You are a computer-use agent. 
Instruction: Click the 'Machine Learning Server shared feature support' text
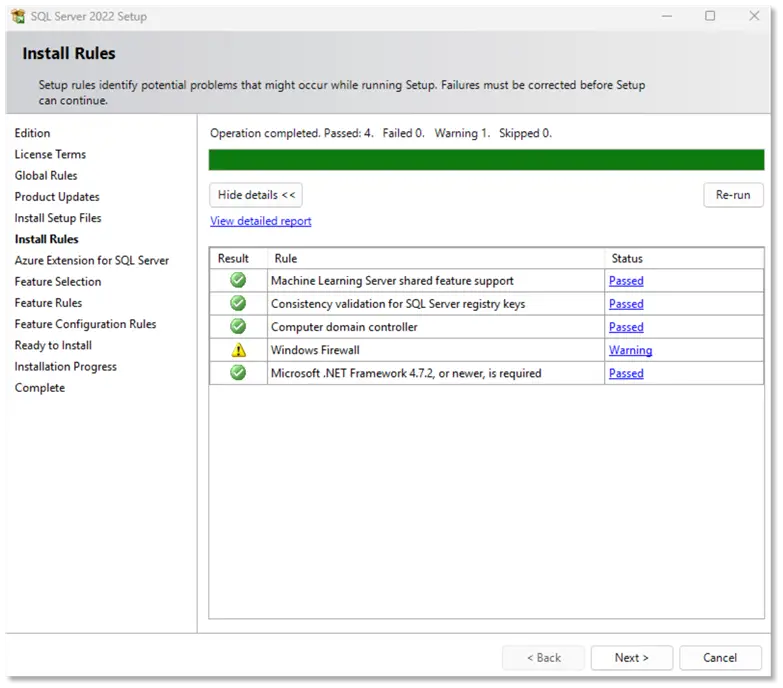pyautogui.click(x=392, y=281)
